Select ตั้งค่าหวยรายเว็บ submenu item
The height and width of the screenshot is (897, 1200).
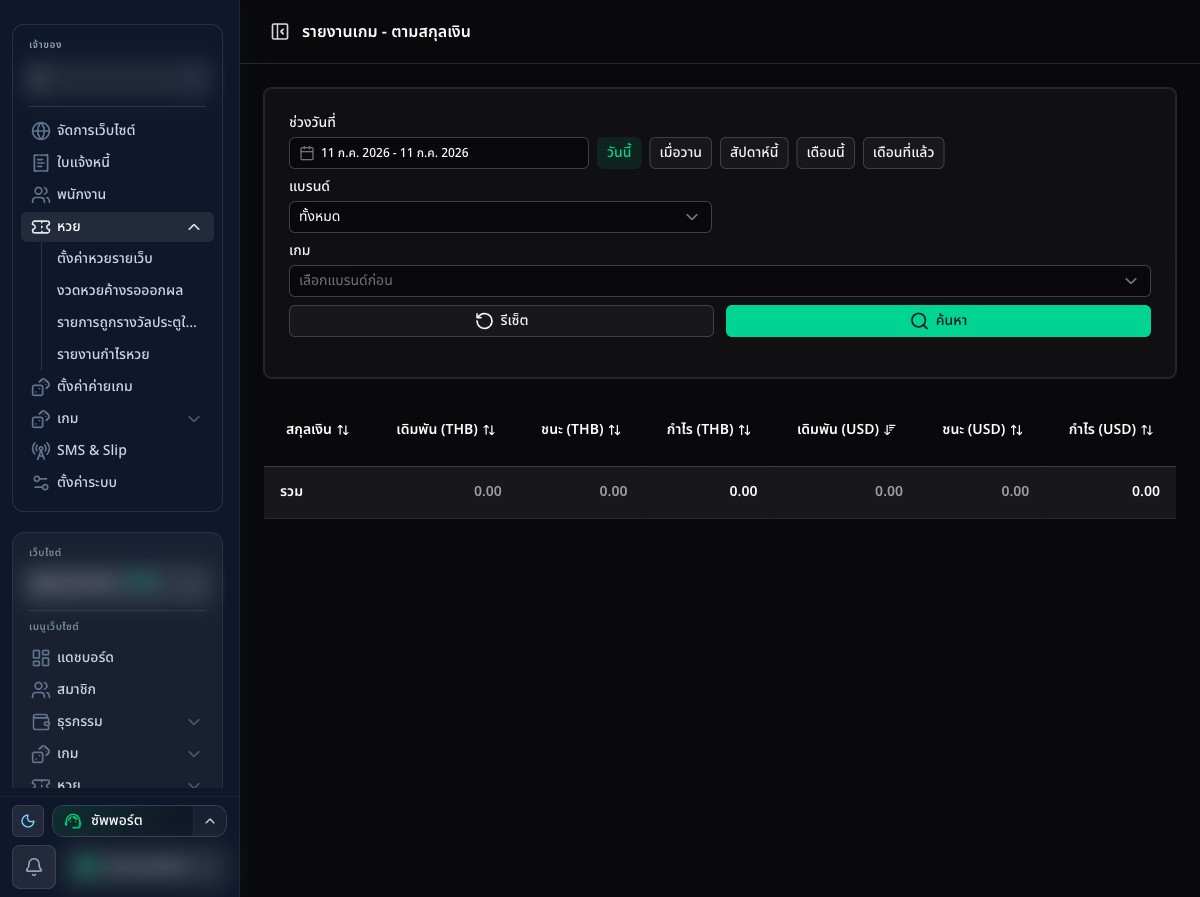[x=105, y=258]
